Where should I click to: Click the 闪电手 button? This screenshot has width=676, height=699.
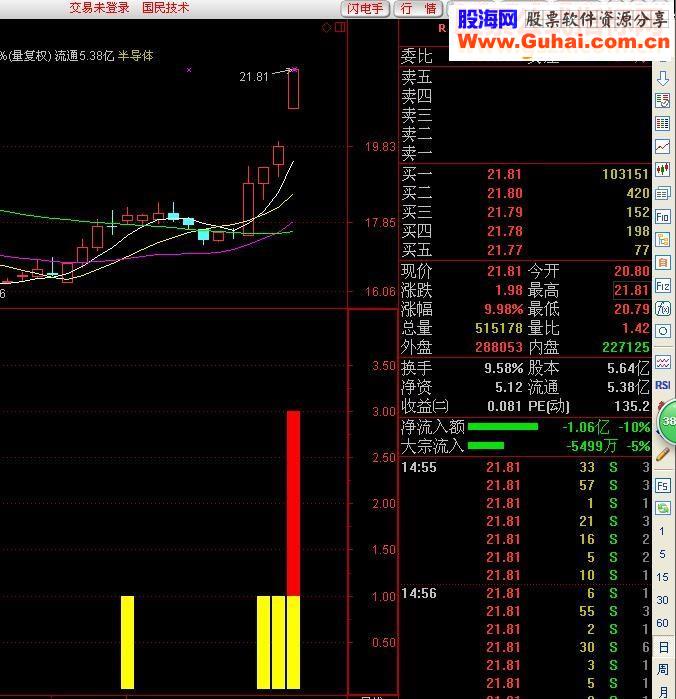(x=365, y=8)
